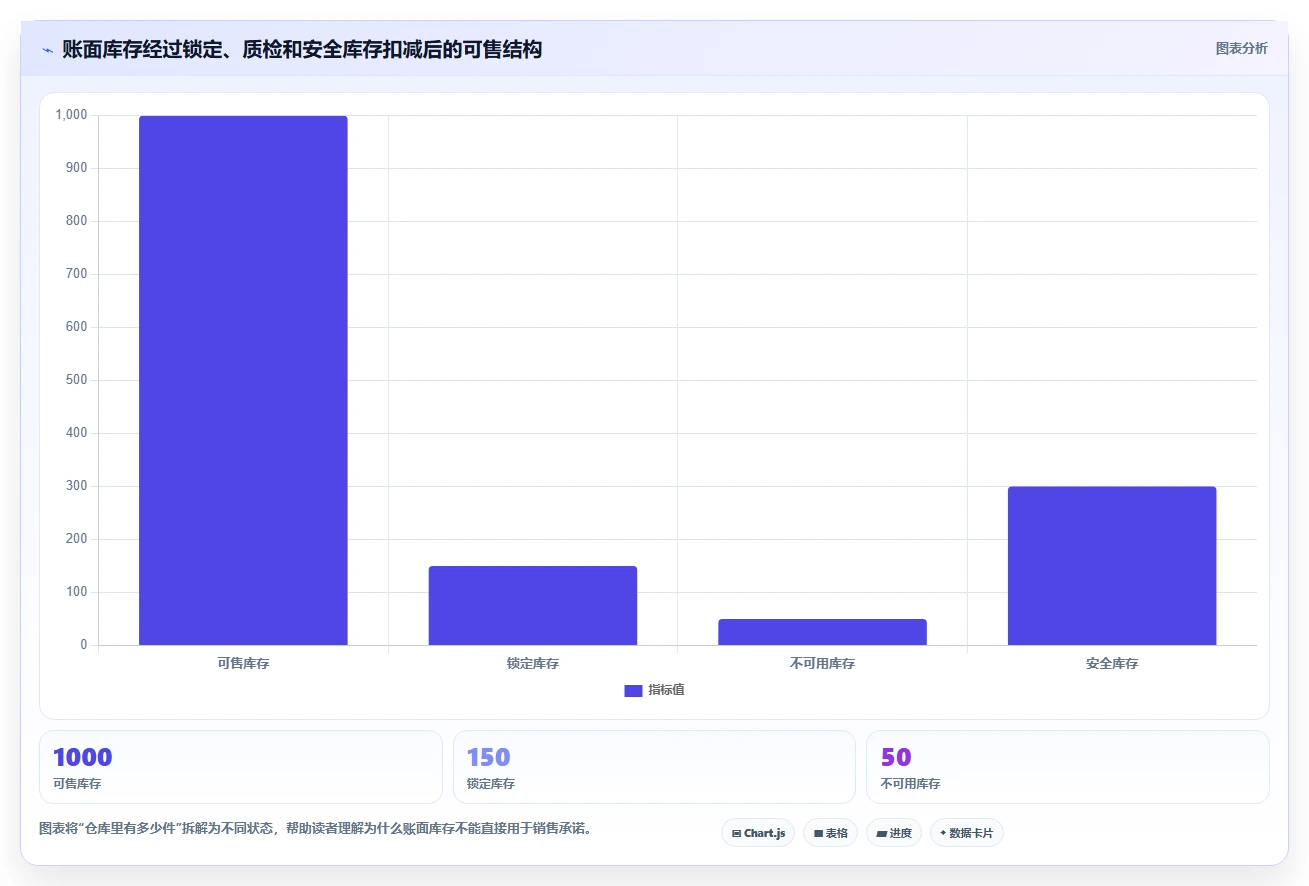Select the 安全库存 bar in the chart
1309x886 pixels.
[x=1112, y=566]
